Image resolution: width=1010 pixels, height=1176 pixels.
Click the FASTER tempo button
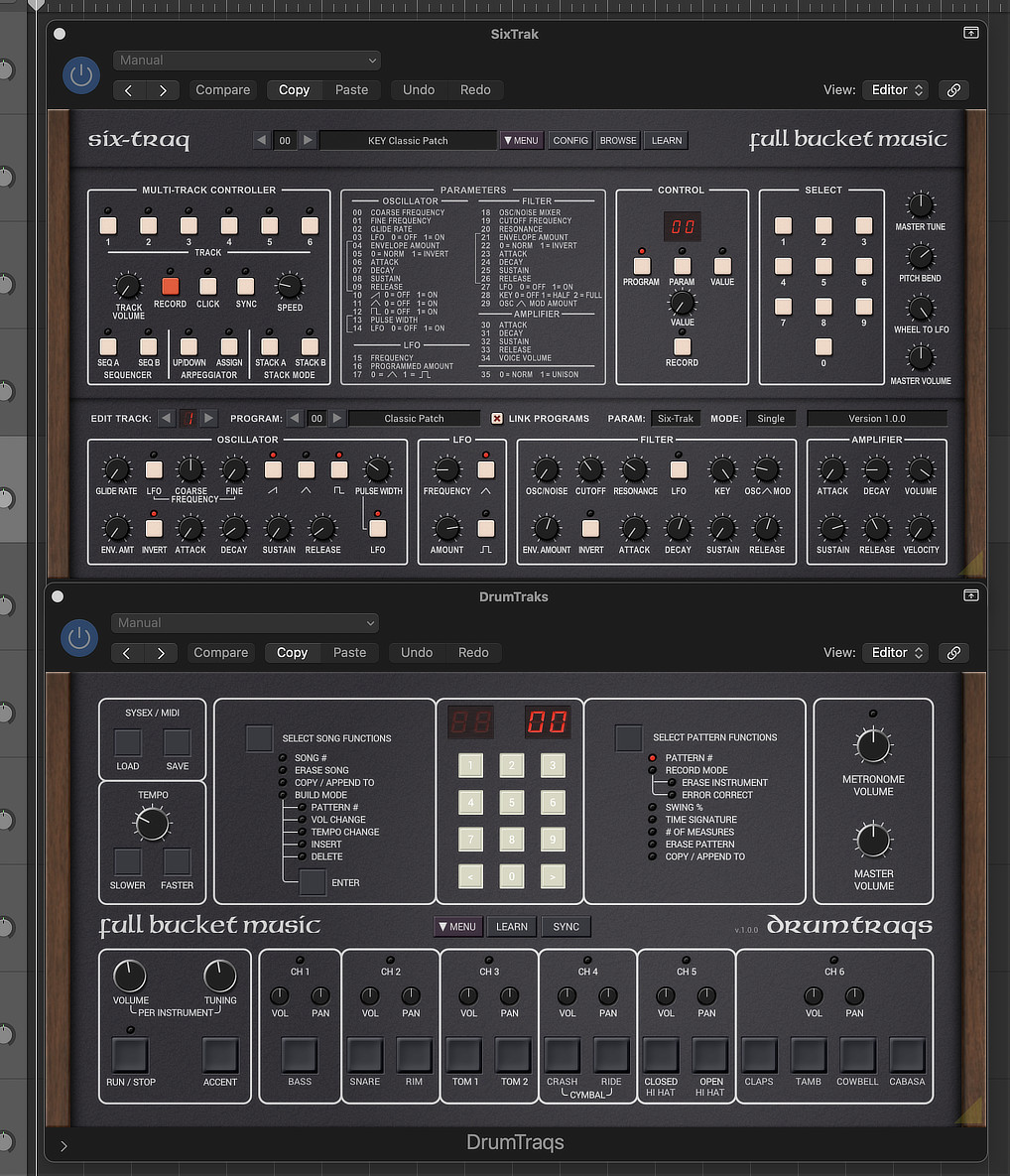tap(177, 861)
